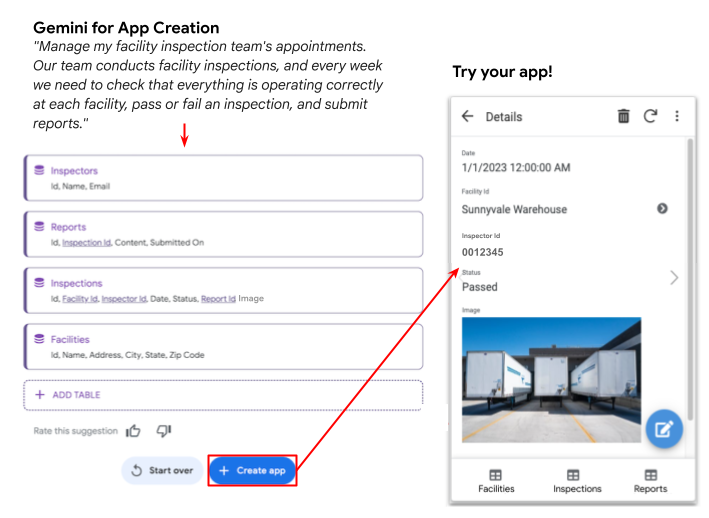Switch to the Facilities tab label

coord(496,489)
